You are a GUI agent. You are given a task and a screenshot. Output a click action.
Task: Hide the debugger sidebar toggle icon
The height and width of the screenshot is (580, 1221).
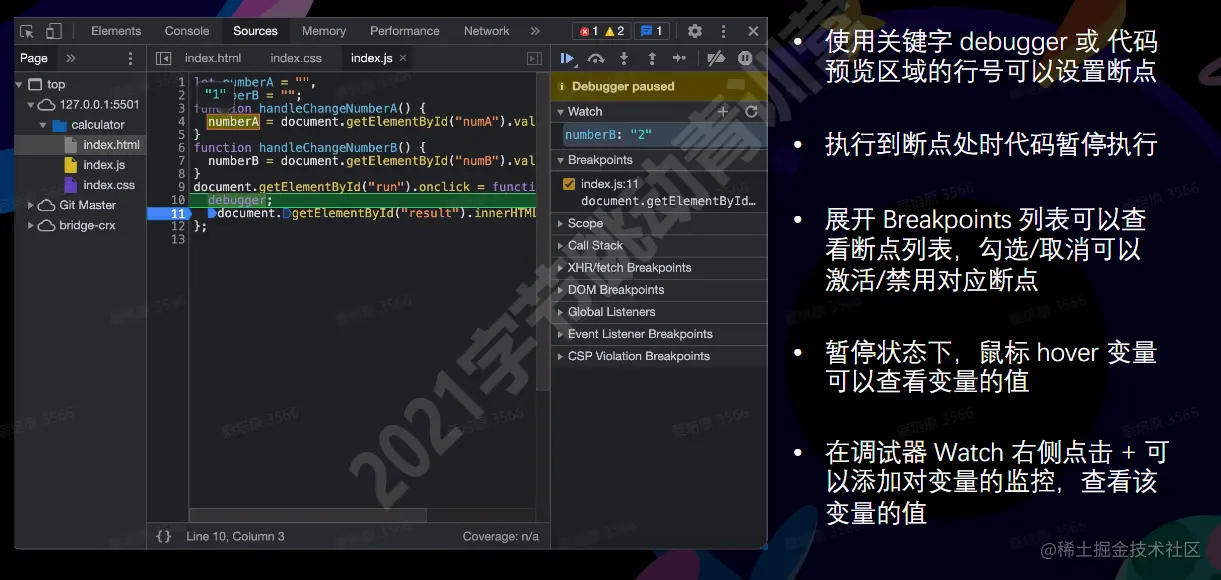point(535,58)
